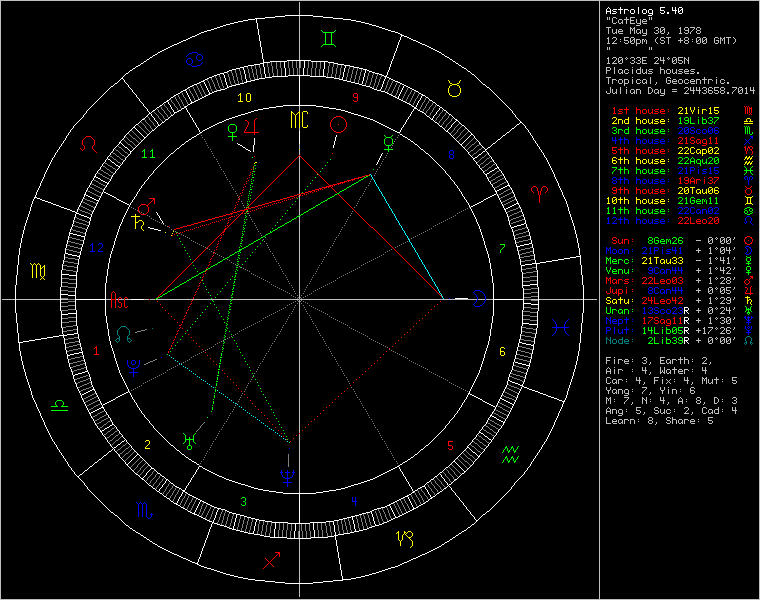The width and height of the screenshot is (760, 600).
Task: Click the Libra sign glyph on the outer ring
Action: click(x=60, y=406)
